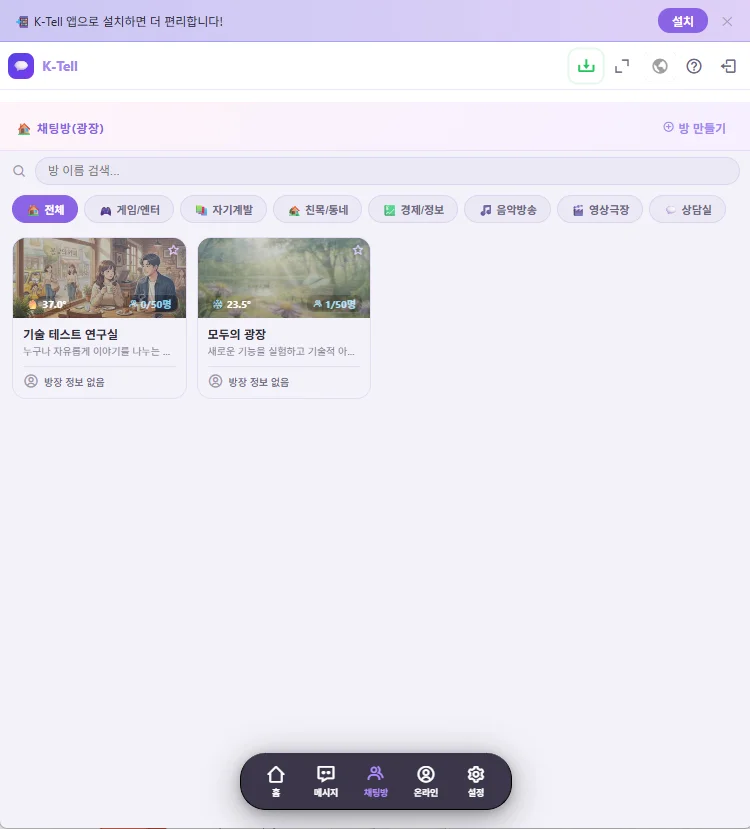Open 메시지 in bottom navigation

coord(326,781)
